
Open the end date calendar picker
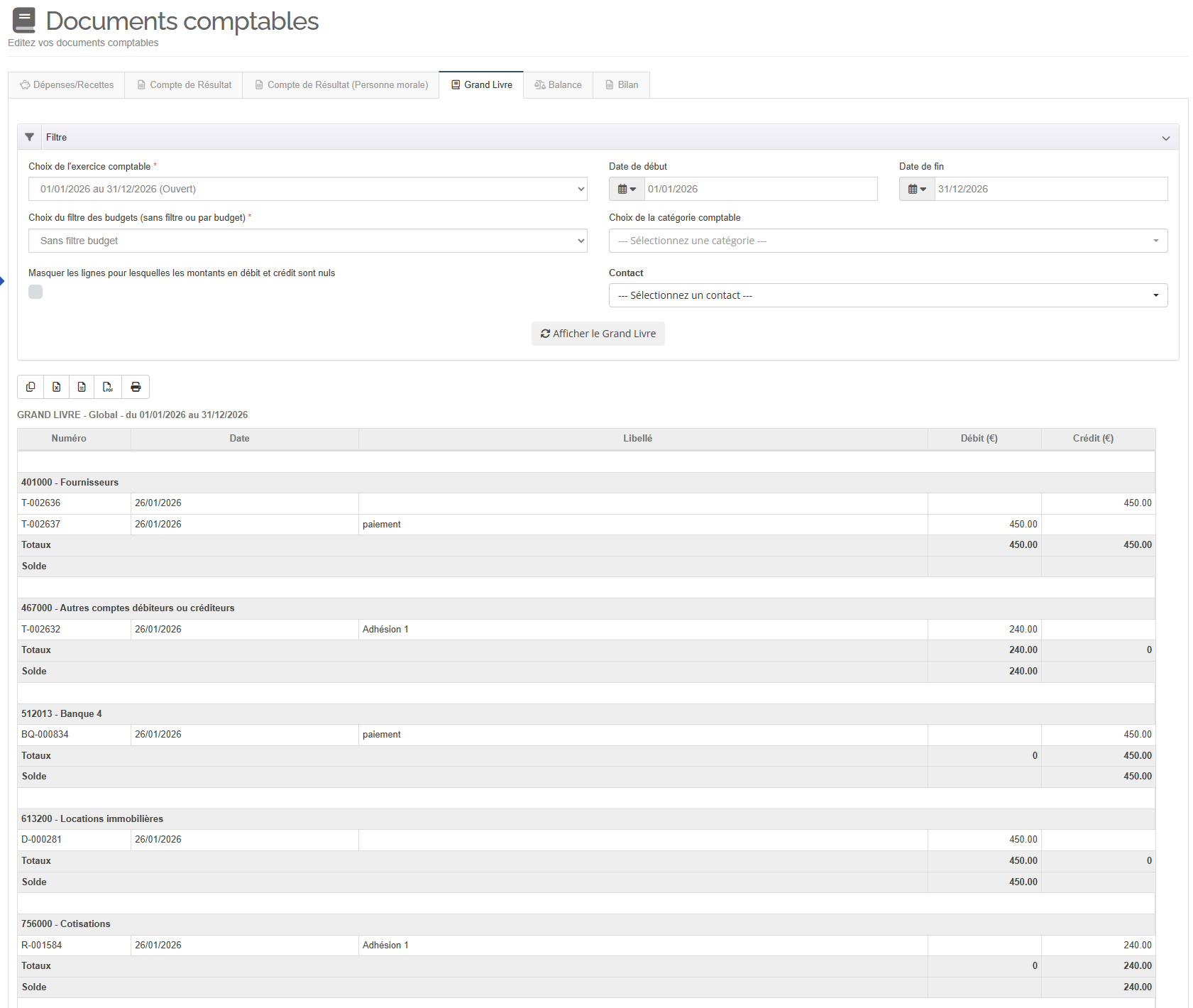(917, 189)
